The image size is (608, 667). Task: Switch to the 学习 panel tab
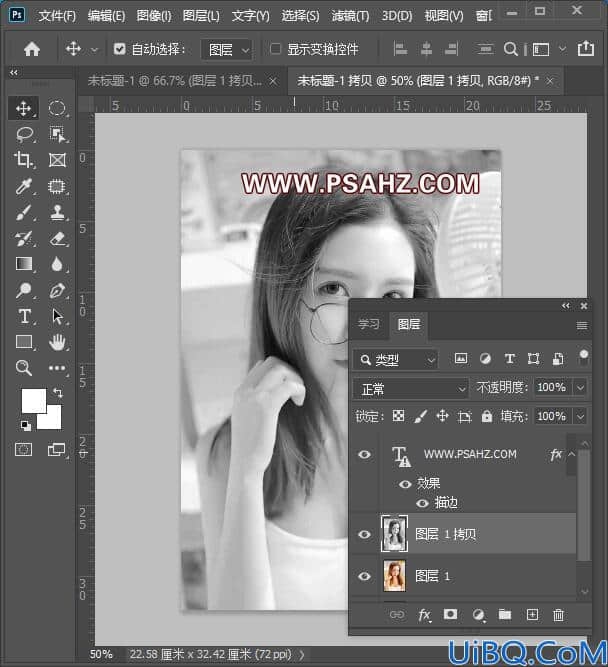coord(368,324)
